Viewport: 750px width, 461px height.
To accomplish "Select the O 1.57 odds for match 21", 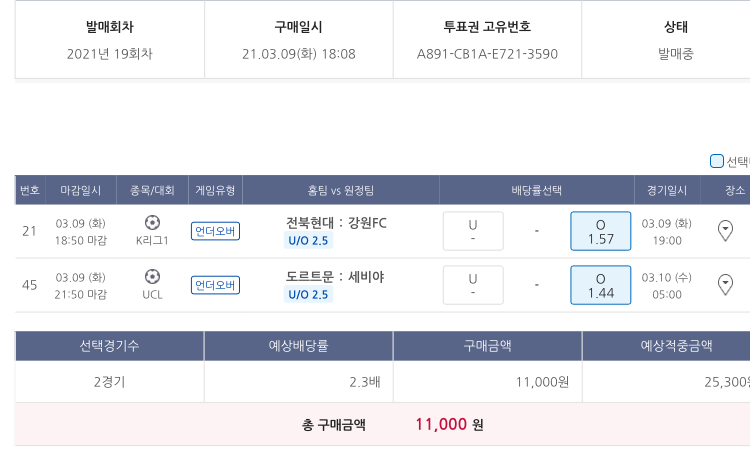I will [600, 231].
